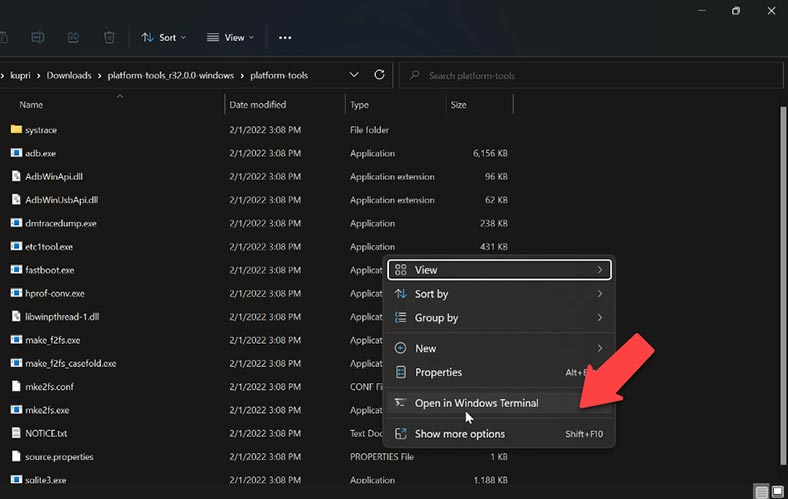Switch to details view layout button
Screen dimensions: 788x499
[x=761, y=491]
